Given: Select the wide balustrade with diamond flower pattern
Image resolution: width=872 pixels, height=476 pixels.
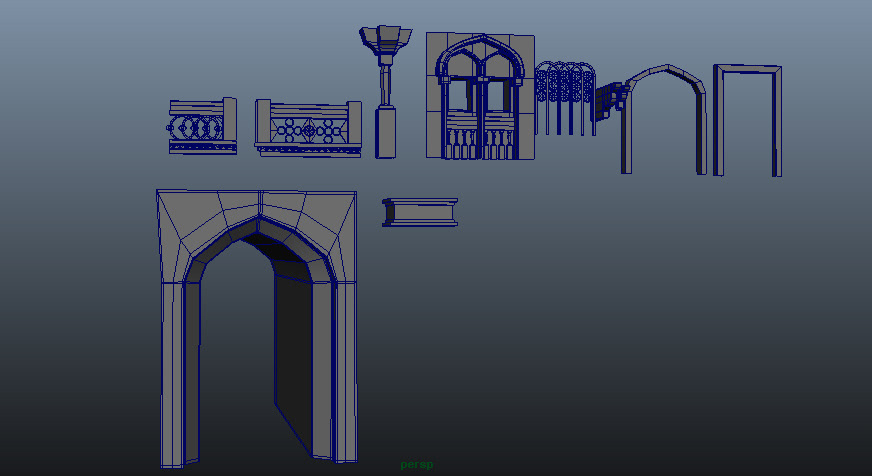Looking at the screenshot, I should [308, 129].
